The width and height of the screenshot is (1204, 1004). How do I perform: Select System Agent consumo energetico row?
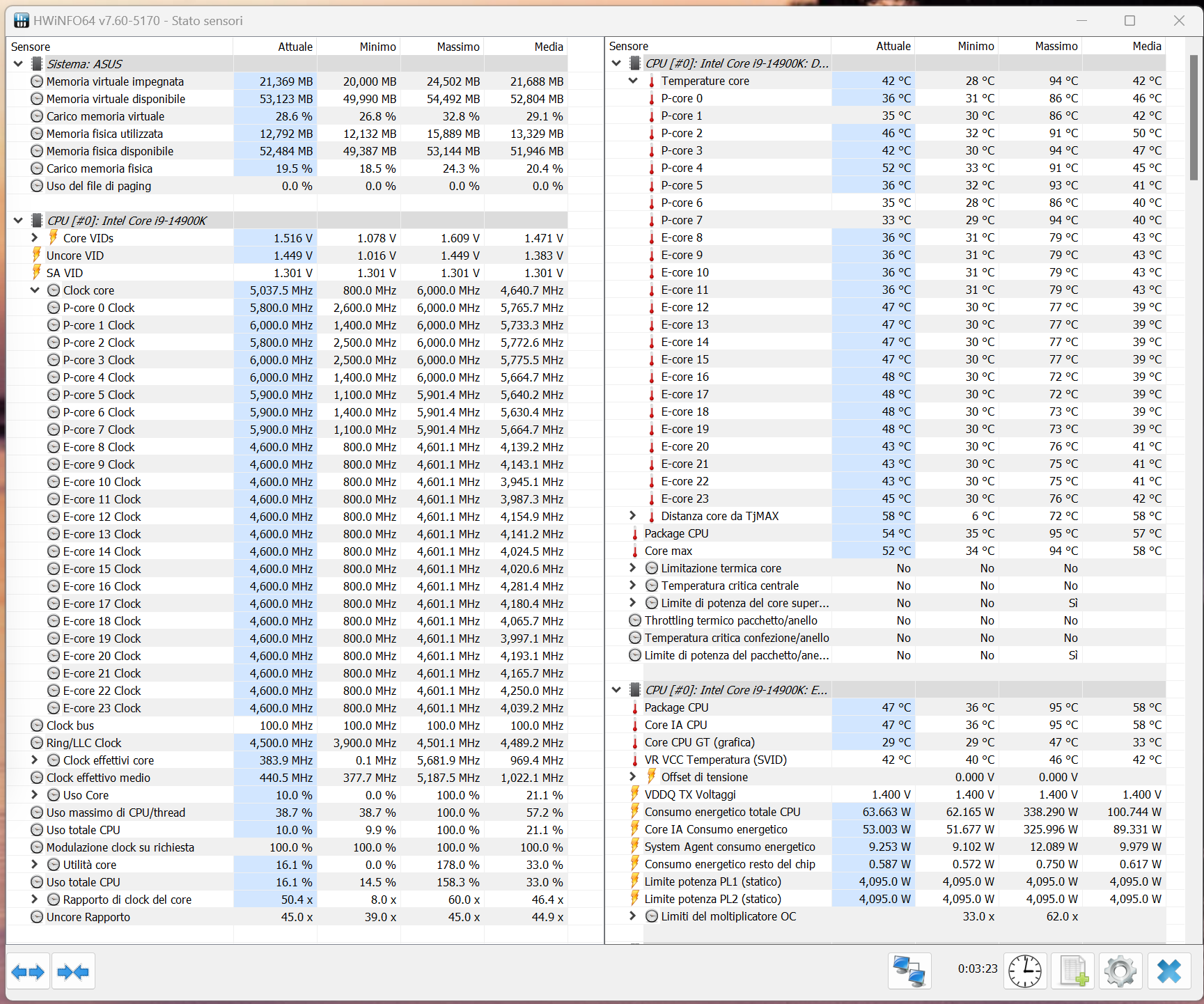[886, 847]
